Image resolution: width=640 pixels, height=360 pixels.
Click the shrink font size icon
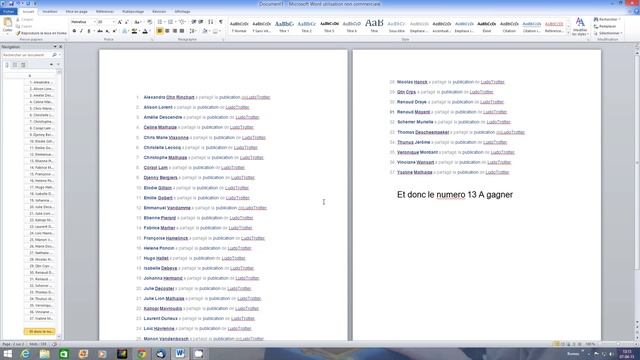[x=127, y=22]
